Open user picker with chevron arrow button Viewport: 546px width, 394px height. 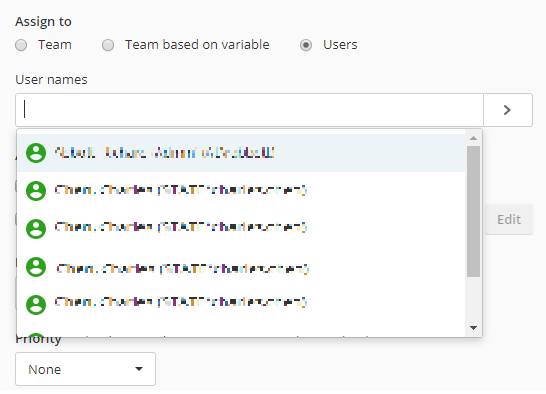508,110
